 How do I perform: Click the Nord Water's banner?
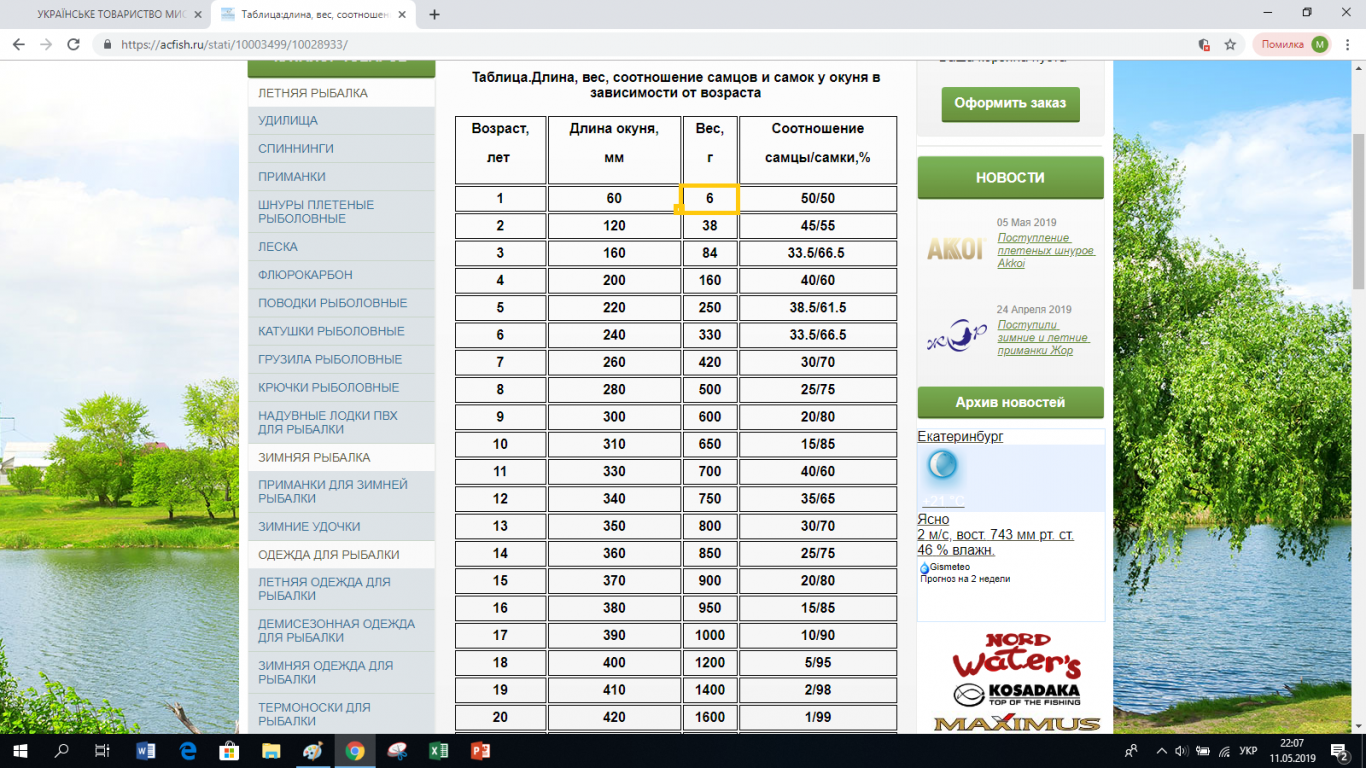point(1017,656)
